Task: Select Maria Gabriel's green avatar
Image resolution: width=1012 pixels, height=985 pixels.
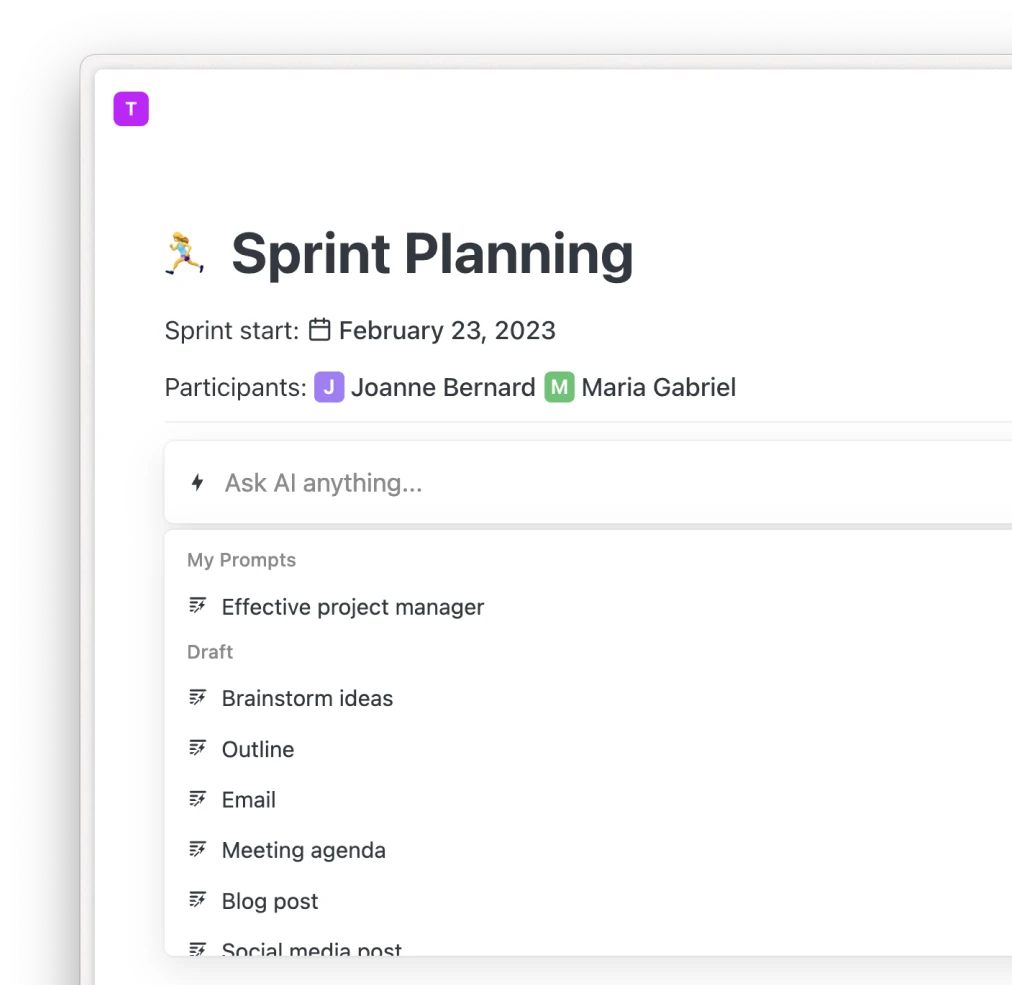Action: (559, 386)
